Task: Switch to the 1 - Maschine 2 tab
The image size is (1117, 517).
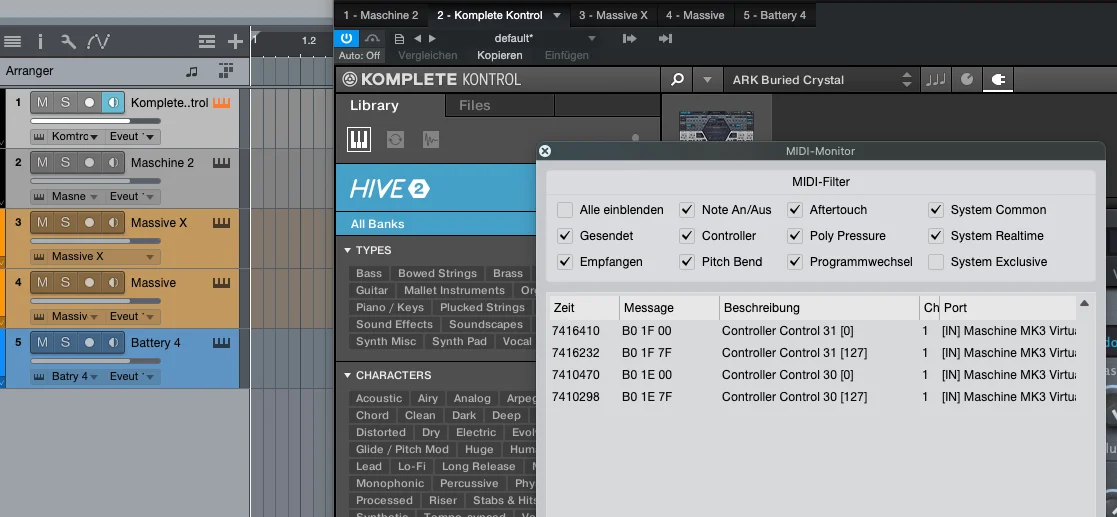Action: 380,15
